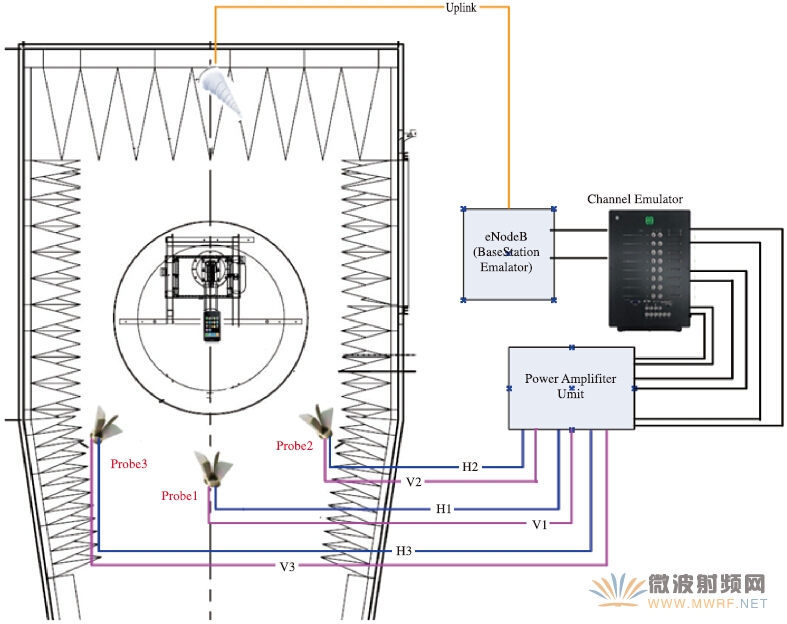Click the H3 cable label

click(404, 551)
